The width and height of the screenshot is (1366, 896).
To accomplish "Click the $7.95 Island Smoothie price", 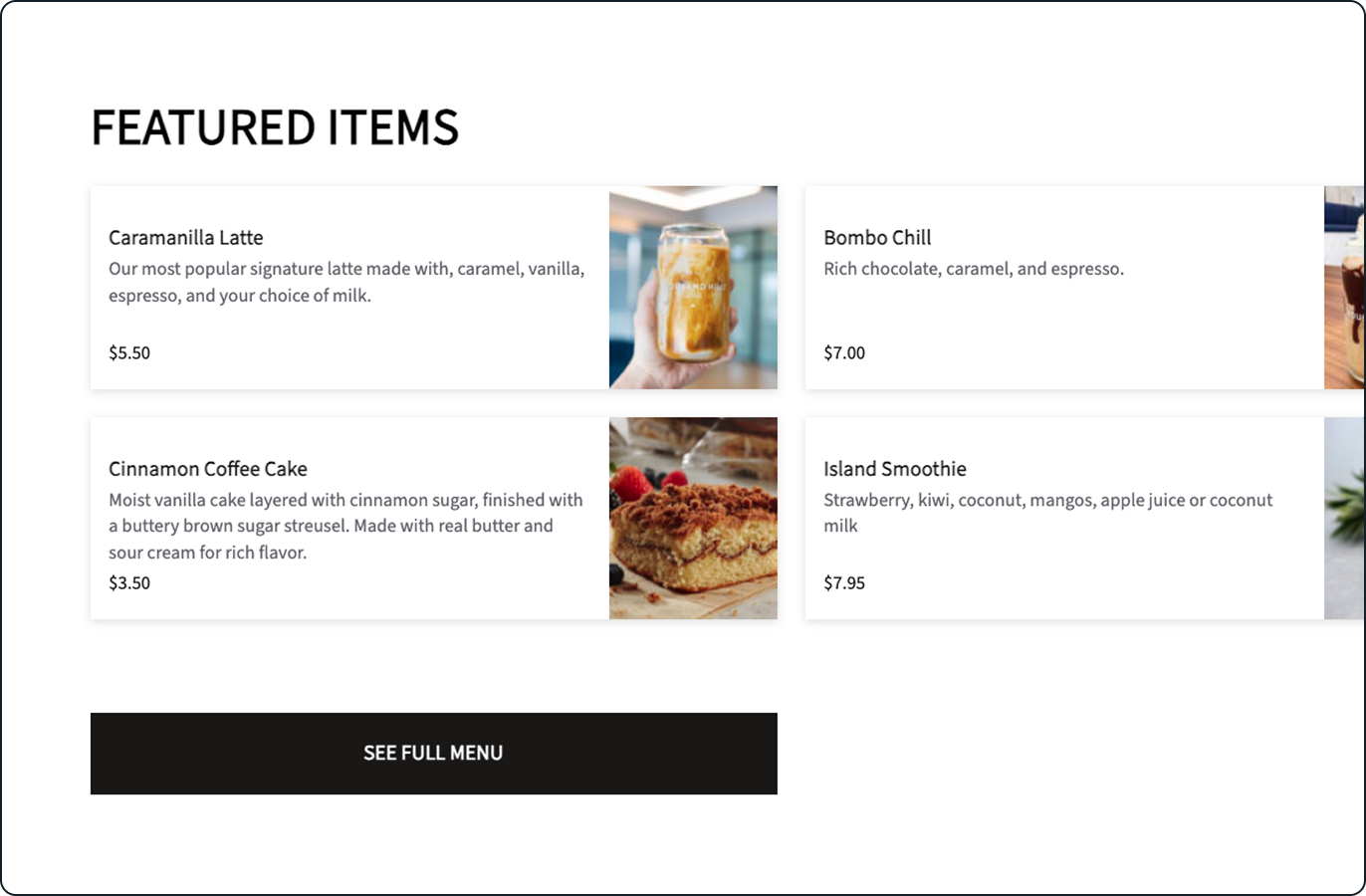I will point(844,583).
